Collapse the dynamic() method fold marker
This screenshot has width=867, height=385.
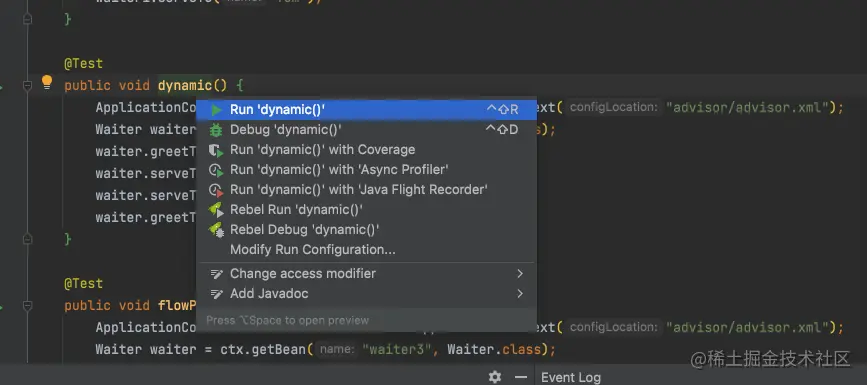click(27, 86)
